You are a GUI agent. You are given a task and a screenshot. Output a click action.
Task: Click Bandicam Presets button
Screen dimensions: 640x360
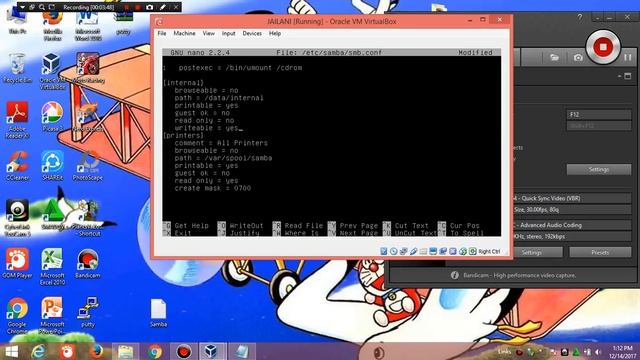click(600, 252)
